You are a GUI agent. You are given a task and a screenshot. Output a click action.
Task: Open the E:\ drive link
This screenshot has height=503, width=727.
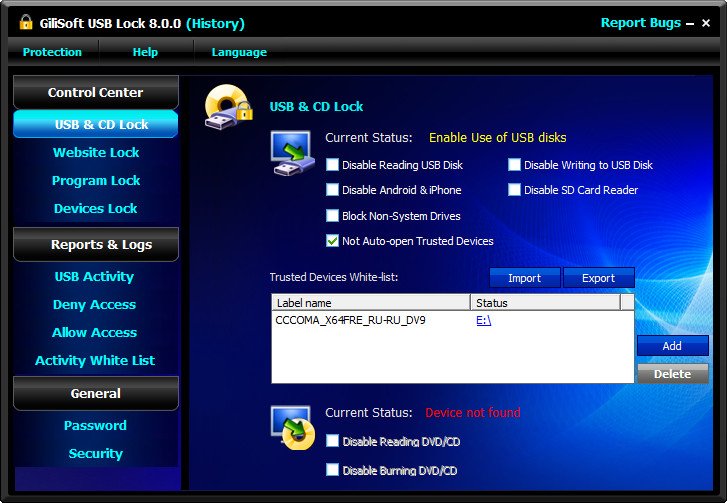(484, 320)
